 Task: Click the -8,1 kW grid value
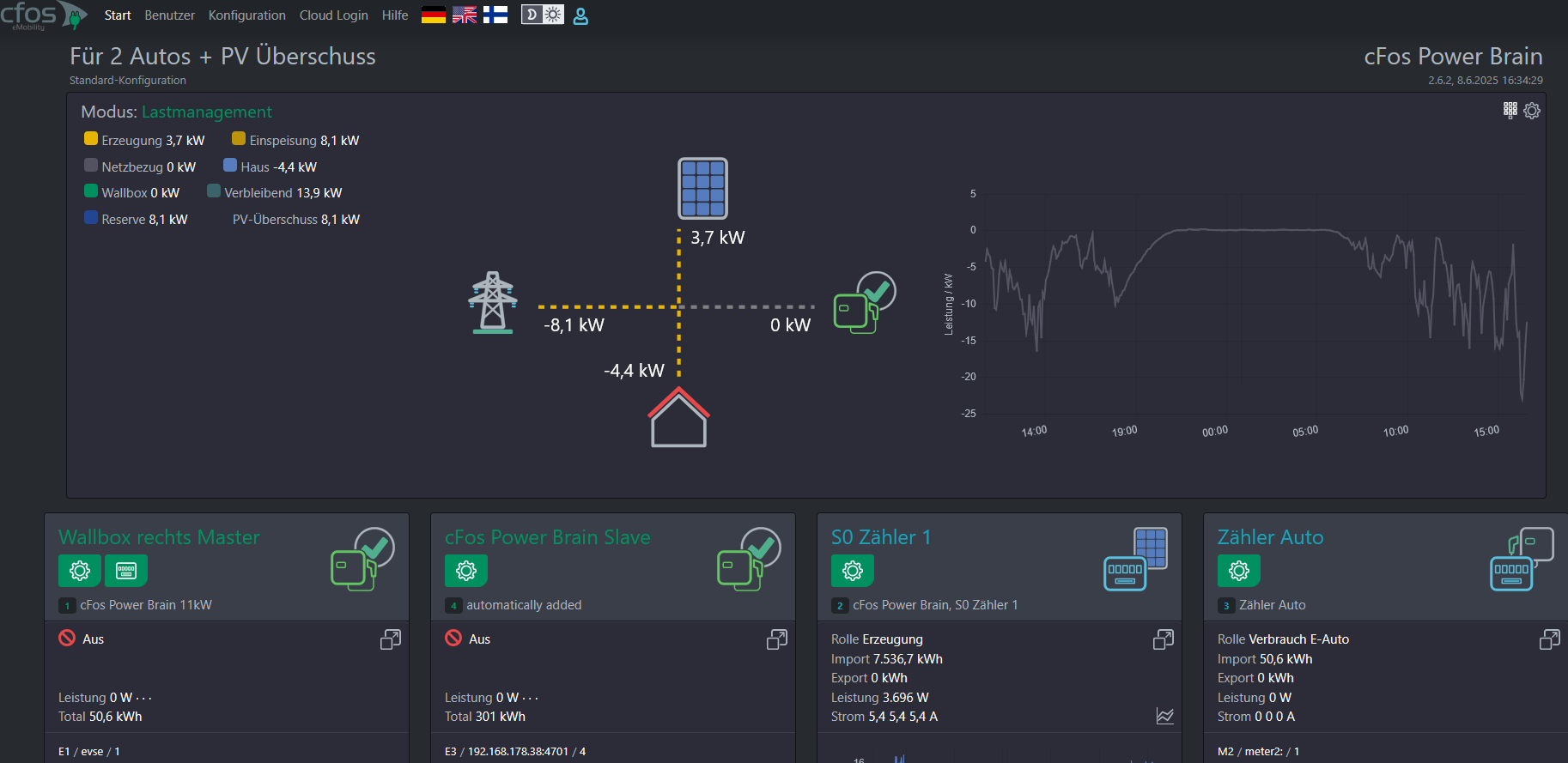[574, 325]
